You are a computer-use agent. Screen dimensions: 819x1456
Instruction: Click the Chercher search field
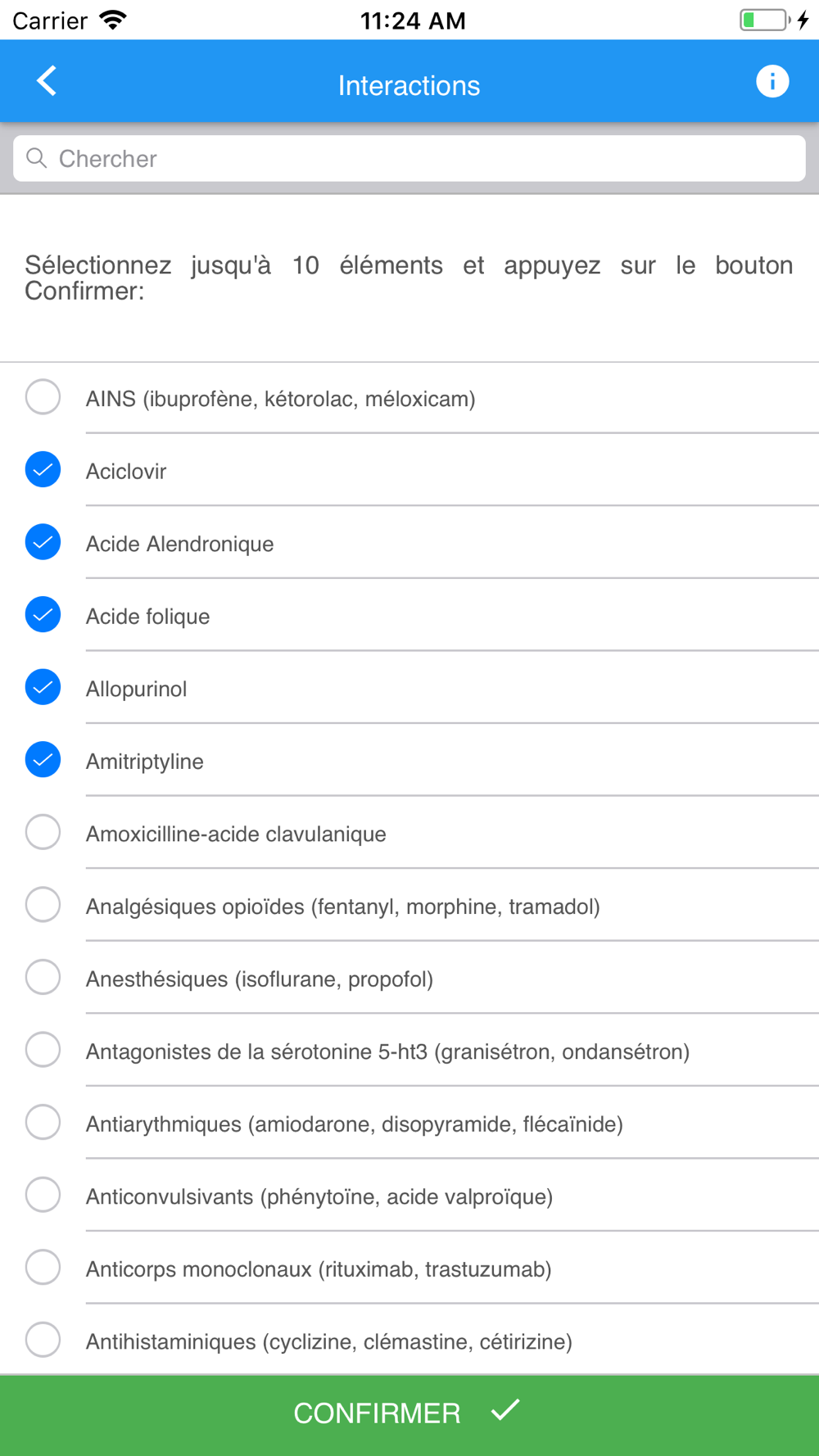click(x=409, y=158)
